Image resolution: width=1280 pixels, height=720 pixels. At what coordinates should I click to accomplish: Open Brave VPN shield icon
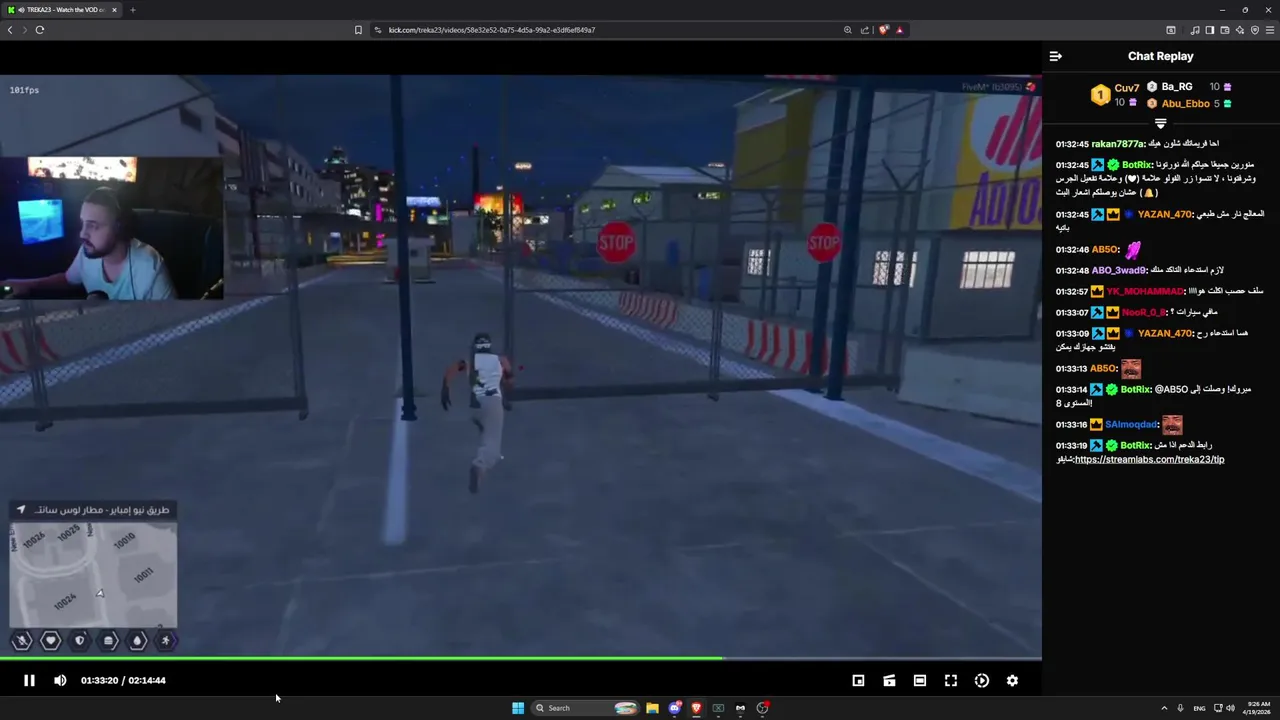click(x=1254, y=30)
